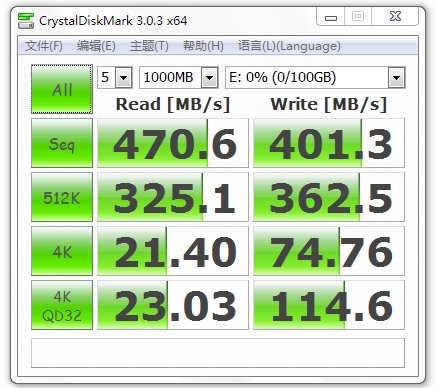Click the Seq read result 470.6
Screen dimensions: 436x388
pyautogui.click(x=173, y=143)
